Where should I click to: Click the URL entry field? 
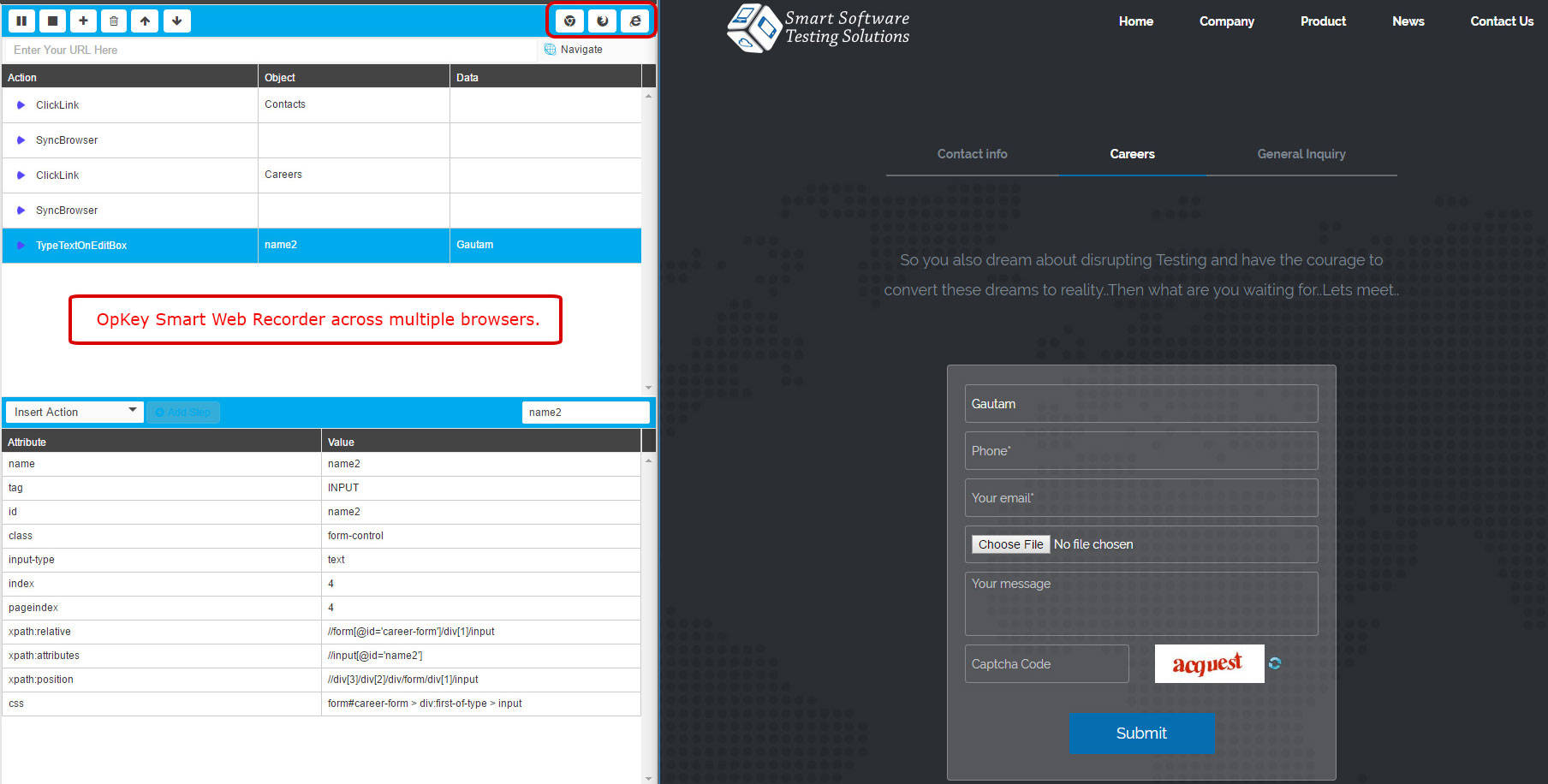click(x=270, y=50)
